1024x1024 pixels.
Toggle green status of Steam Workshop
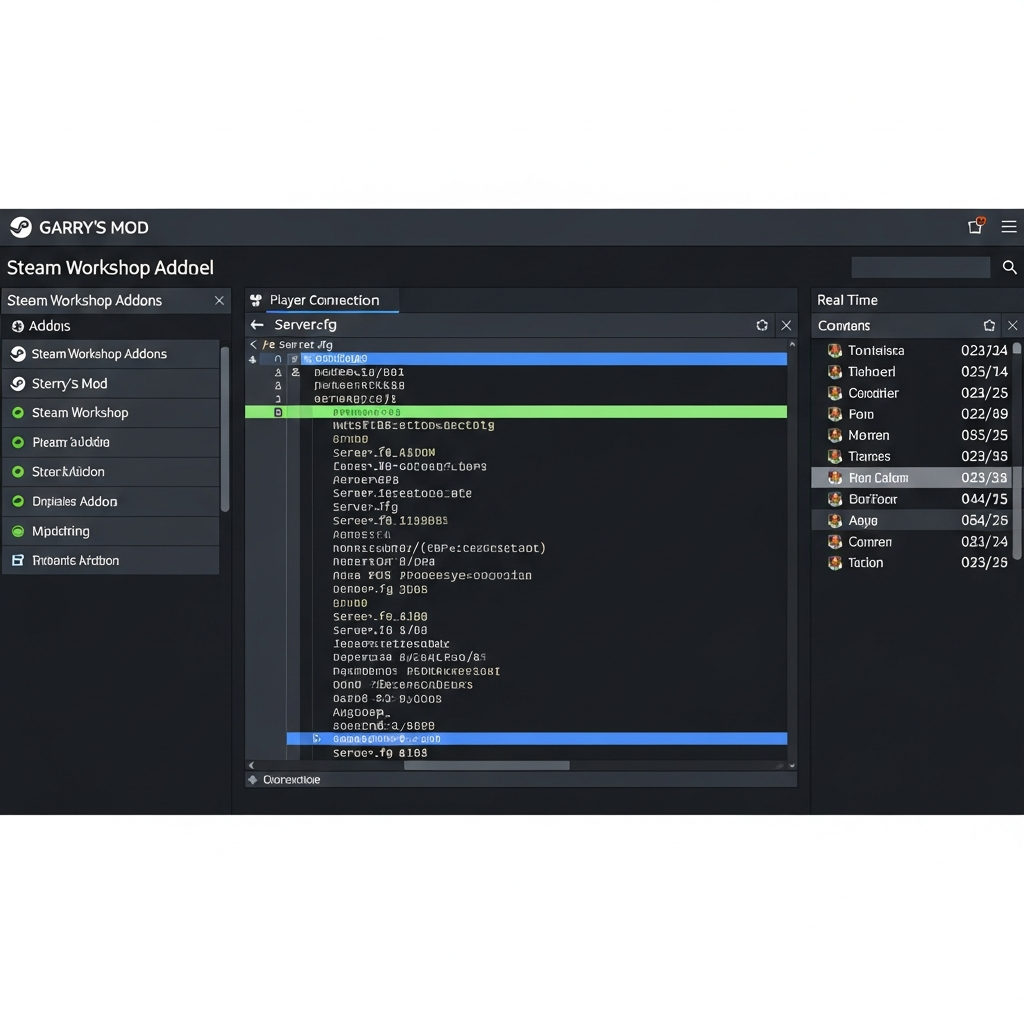pyautogui.click(x=18, y=413)
